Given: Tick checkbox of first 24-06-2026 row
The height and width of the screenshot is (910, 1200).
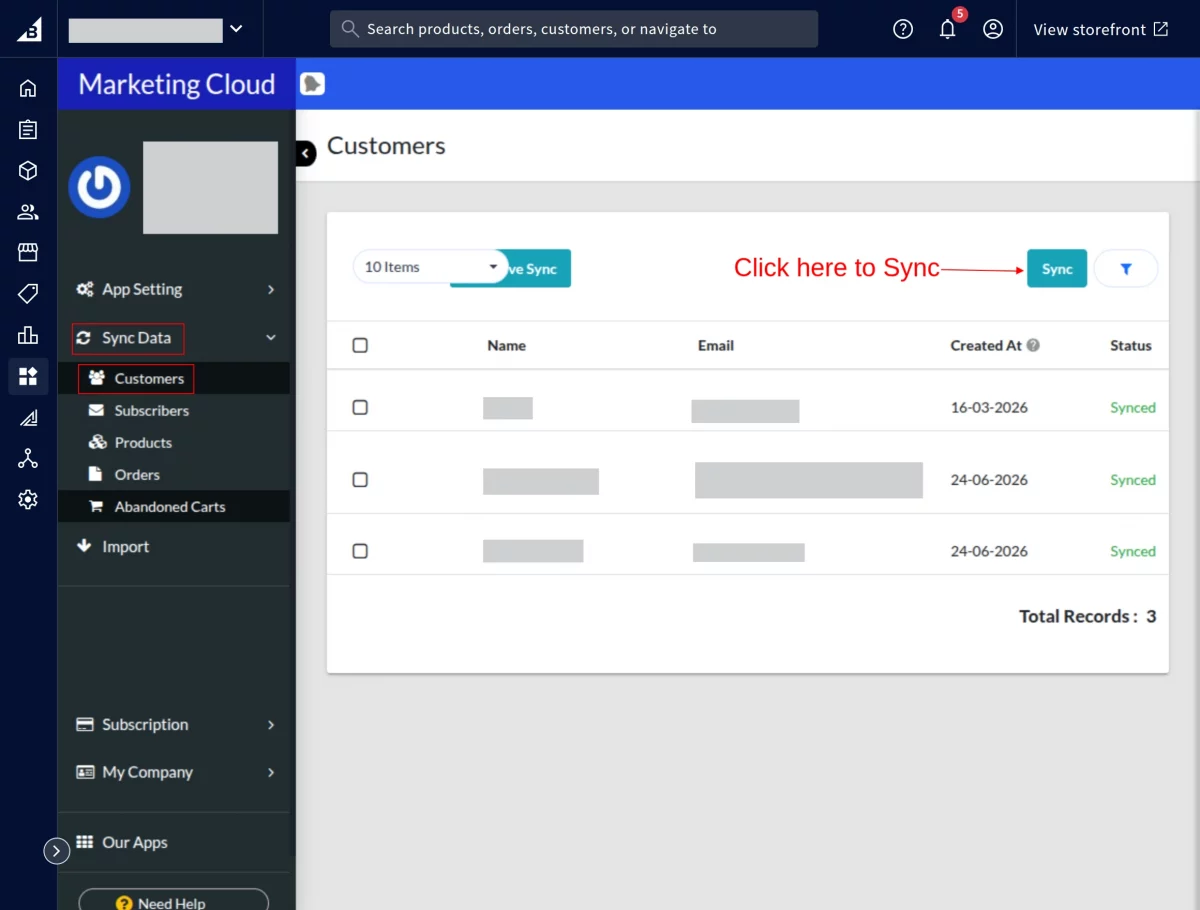Looking at the screenshot, I should tap(360, 480).
